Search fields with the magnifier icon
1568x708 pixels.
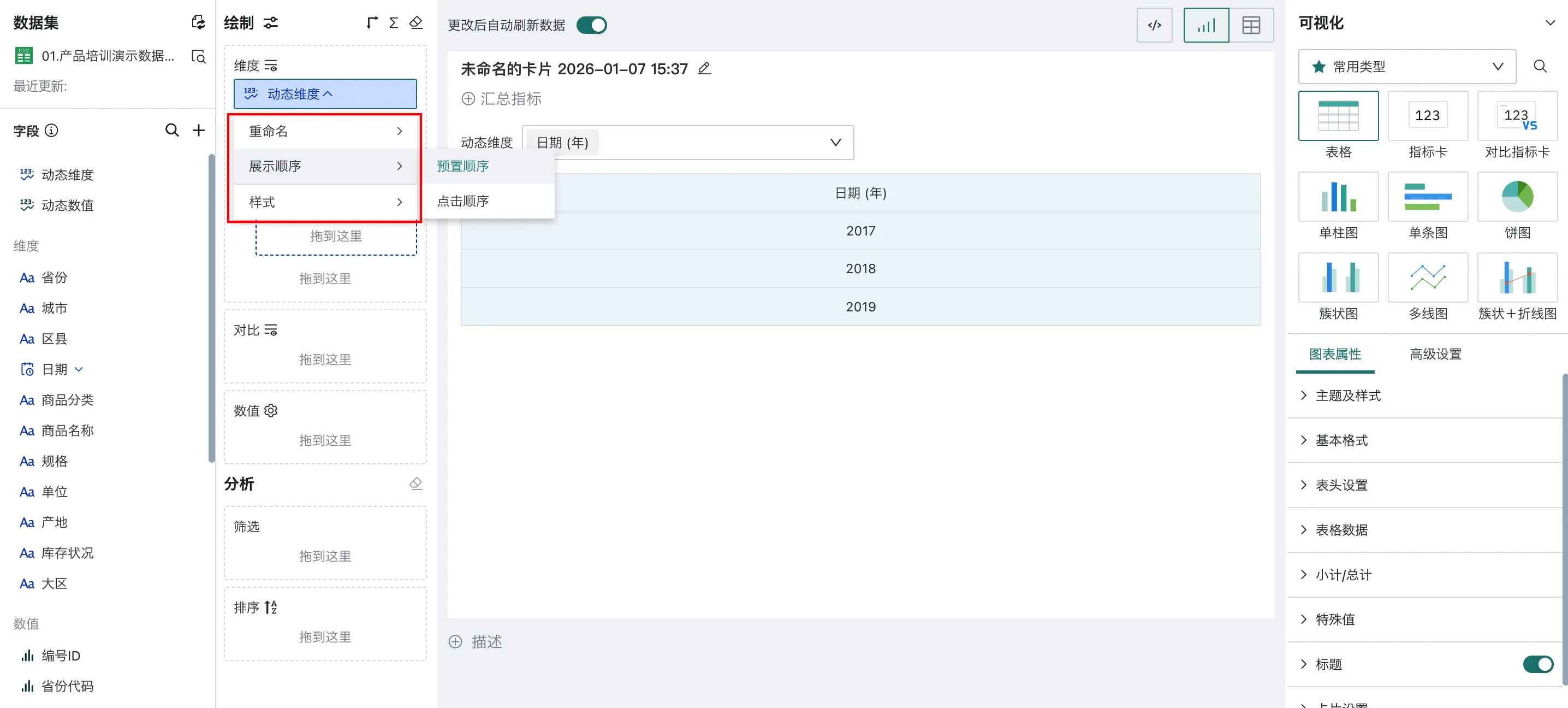173,130
